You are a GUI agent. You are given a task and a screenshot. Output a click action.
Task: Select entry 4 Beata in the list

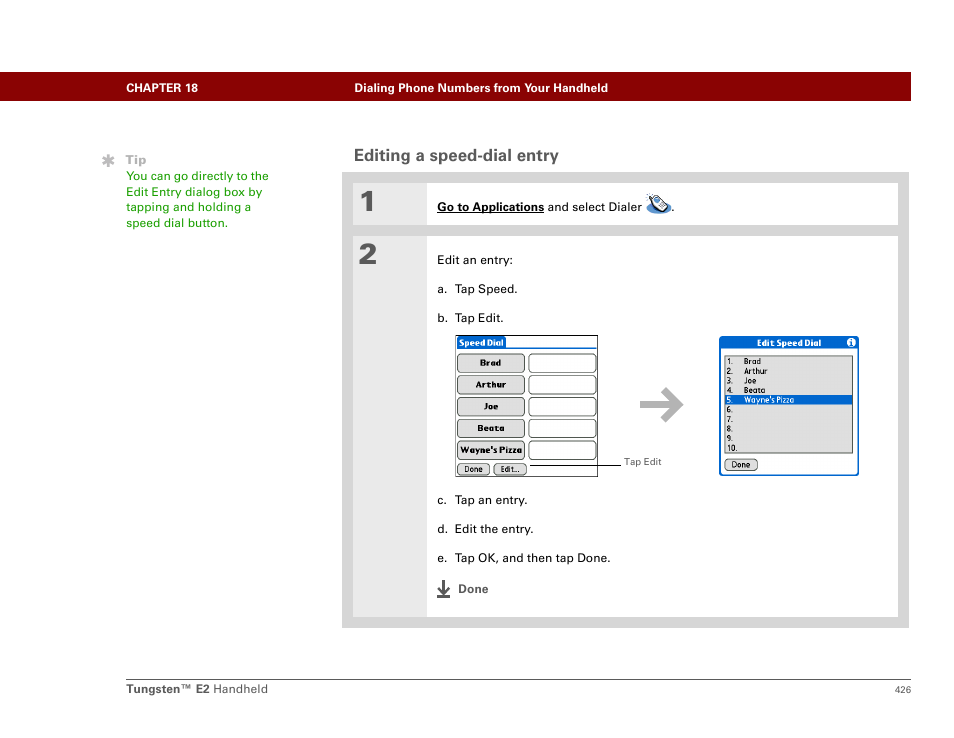click(x=789, y=391)
